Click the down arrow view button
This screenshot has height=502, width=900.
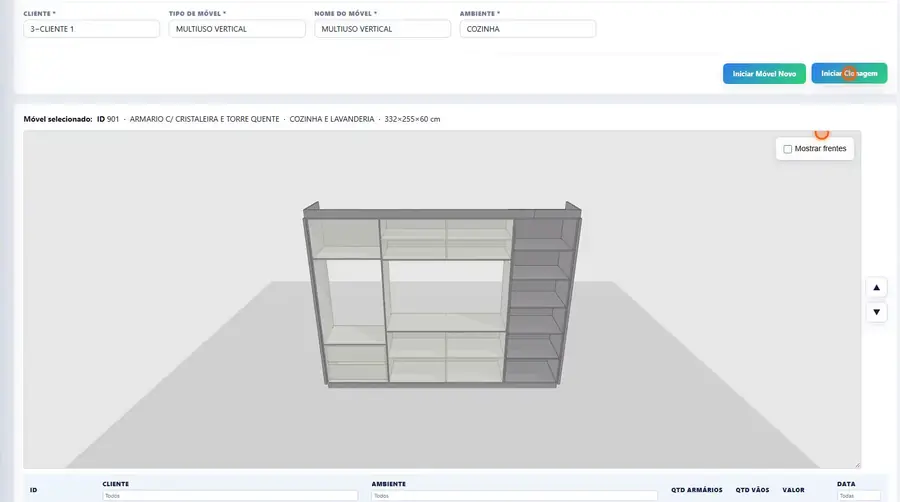(x=876, y=312)
